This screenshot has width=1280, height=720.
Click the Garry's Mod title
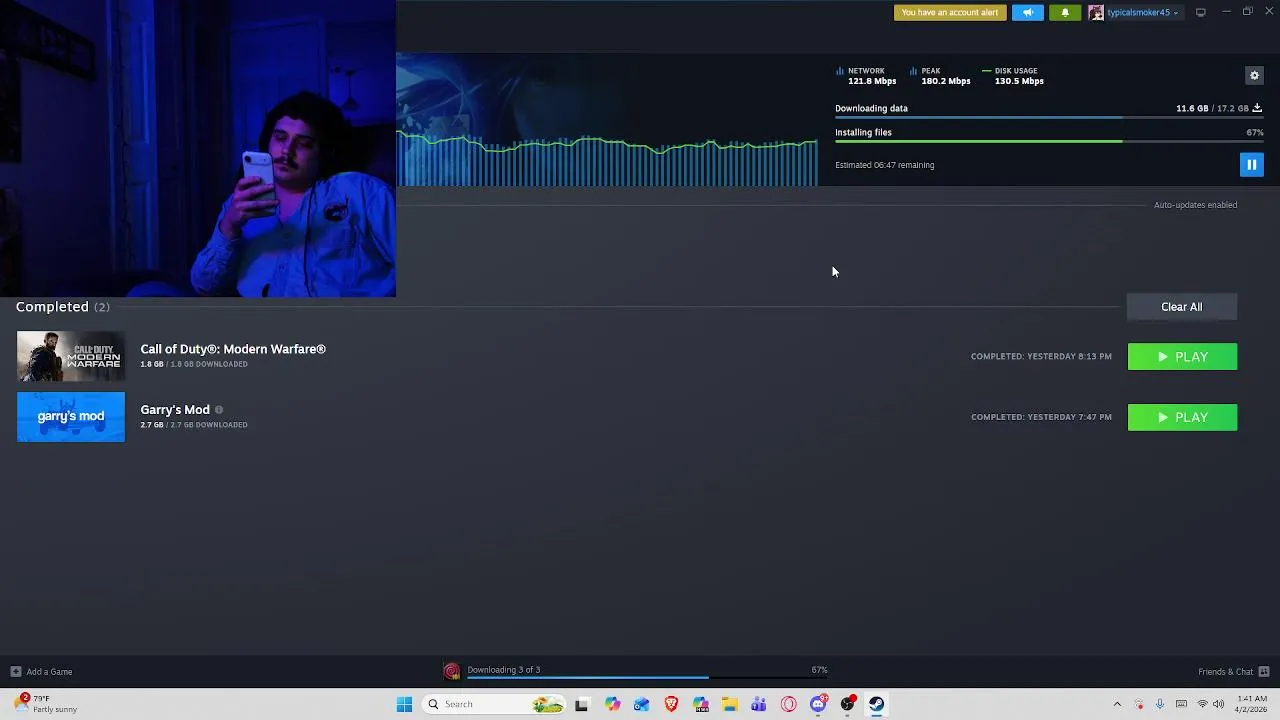(x=175, y=410)
